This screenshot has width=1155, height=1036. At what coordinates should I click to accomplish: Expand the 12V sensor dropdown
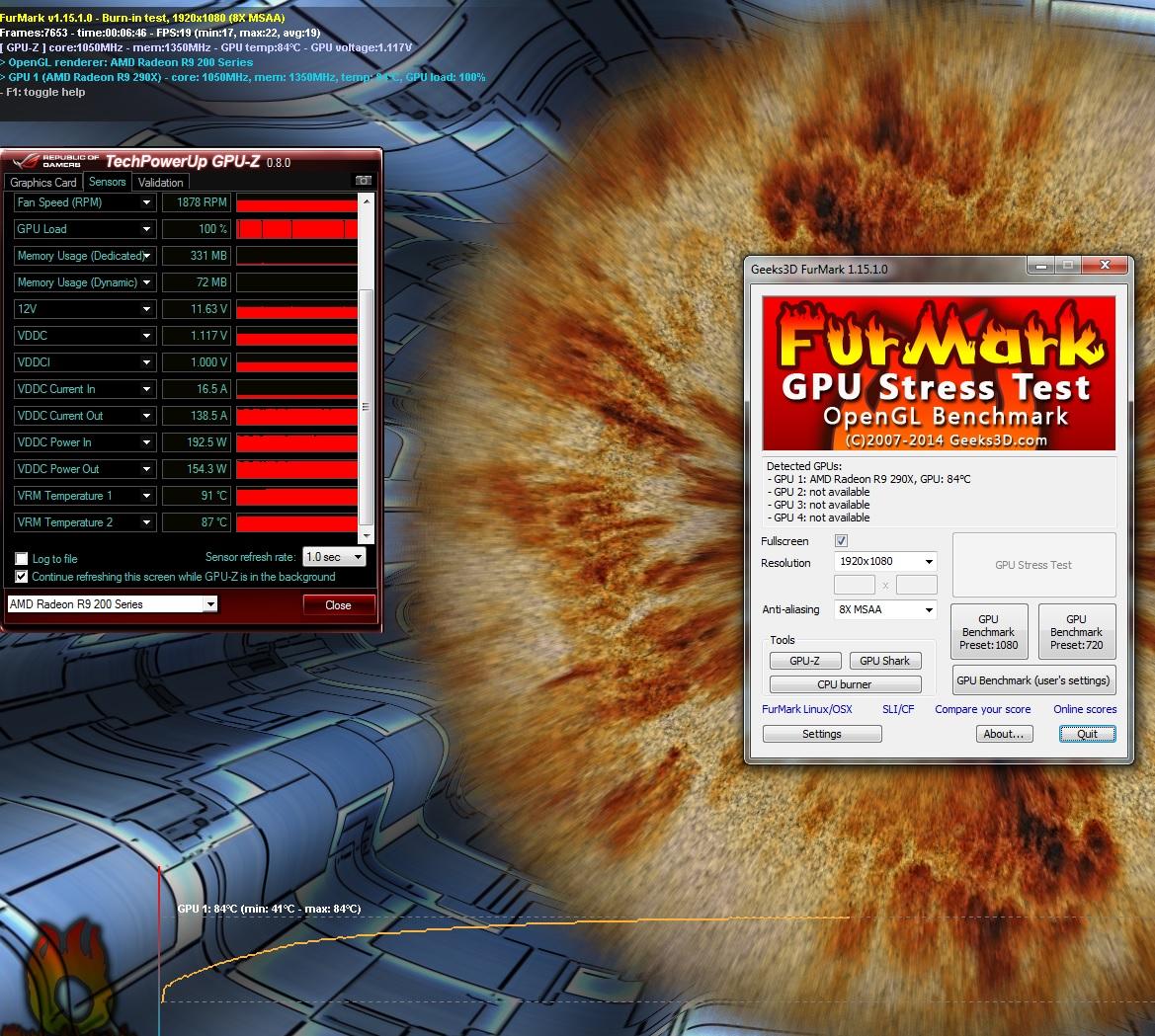(x=146, y=308)
